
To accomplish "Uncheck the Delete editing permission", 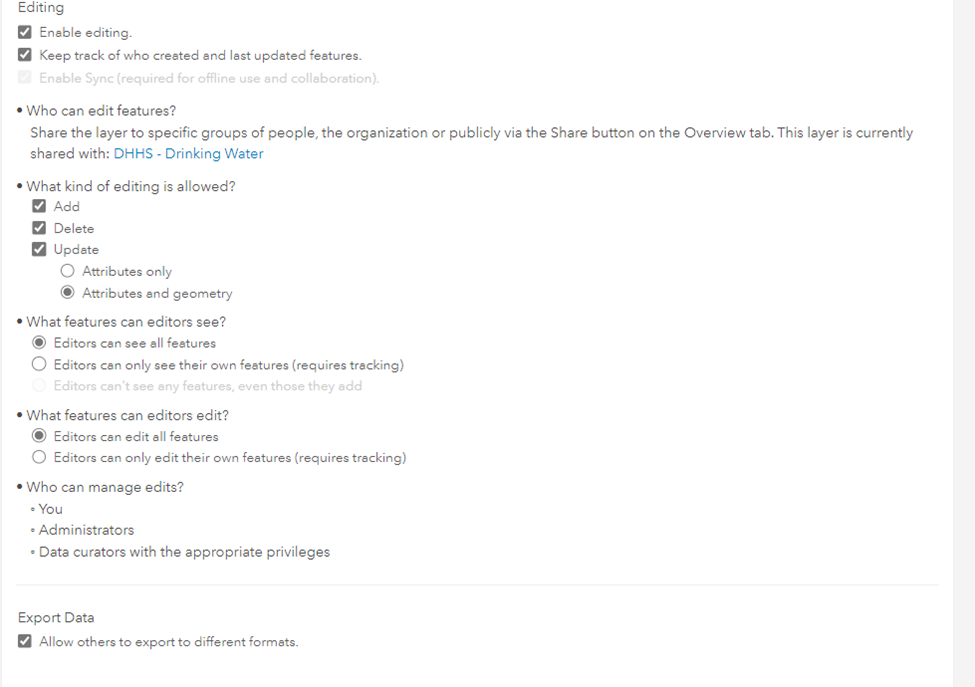I will point(39,227).
